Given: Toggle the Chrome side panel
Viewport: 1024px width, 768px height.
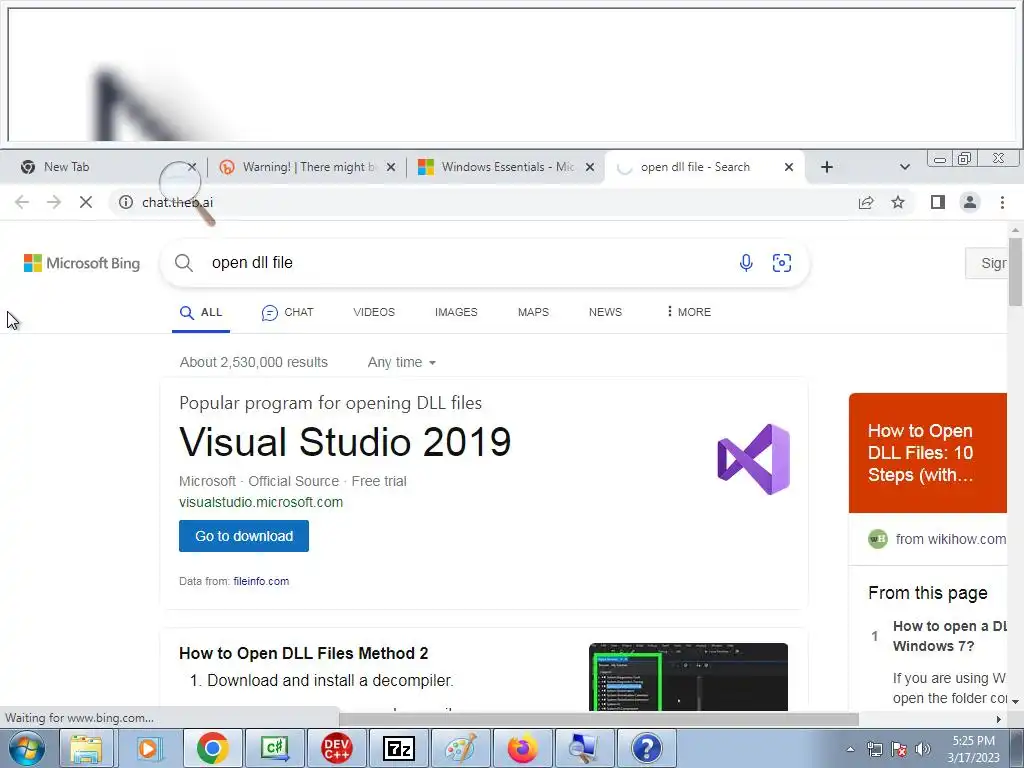Looking at the screenshot, I should point(938,202).
